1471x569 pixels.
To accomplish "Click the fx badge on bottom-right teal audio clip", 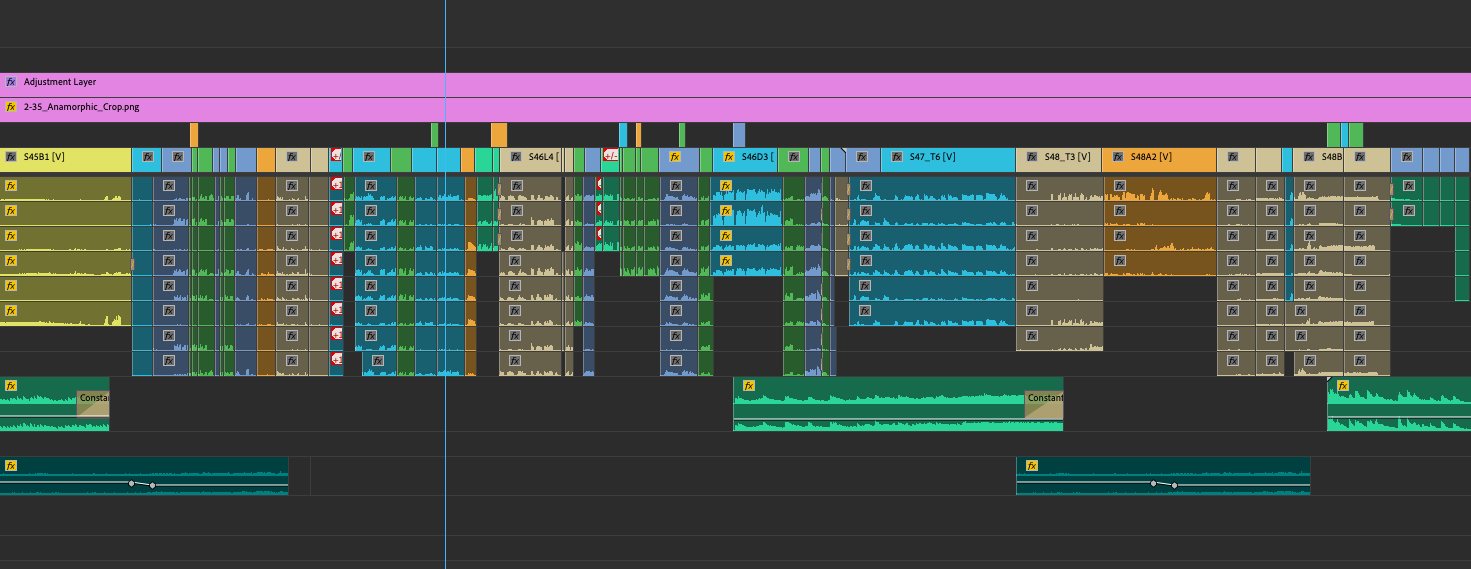I will point(1031,466).
